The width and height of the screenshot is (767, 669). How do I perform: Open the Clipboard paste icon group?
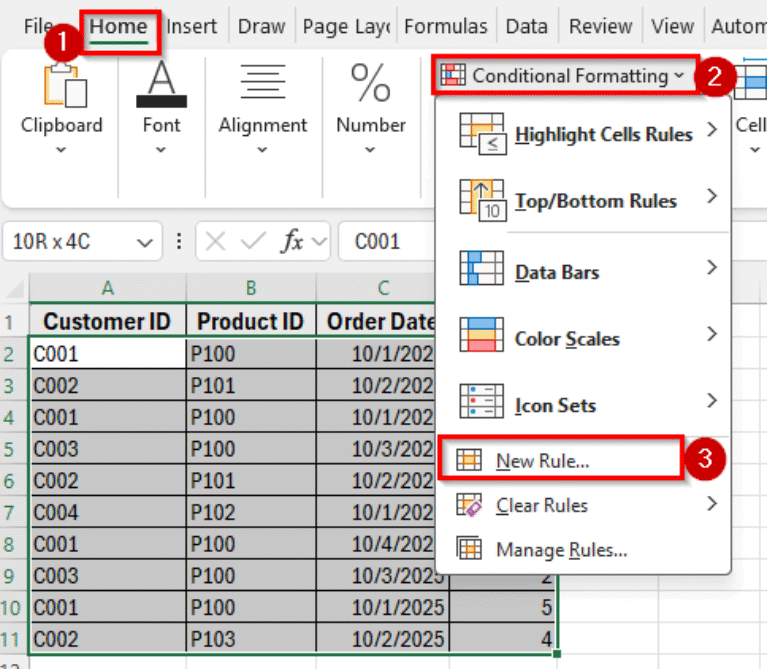66,85
